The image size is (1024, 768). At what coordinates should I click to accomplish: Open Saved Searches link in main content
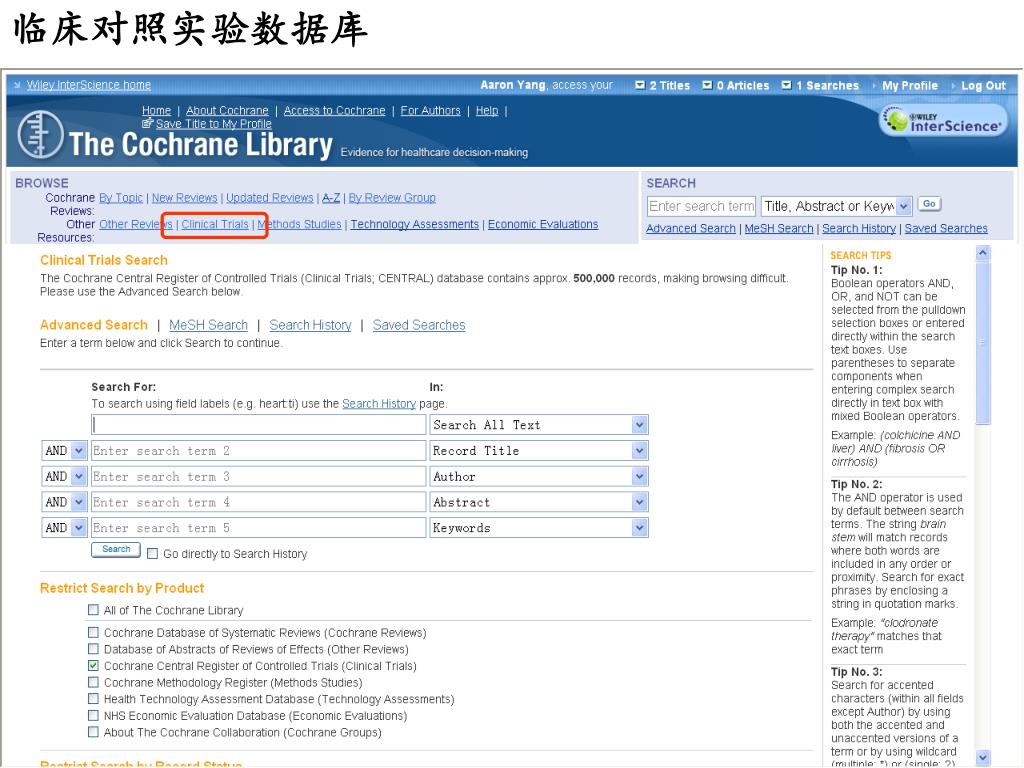click(419, 325)
